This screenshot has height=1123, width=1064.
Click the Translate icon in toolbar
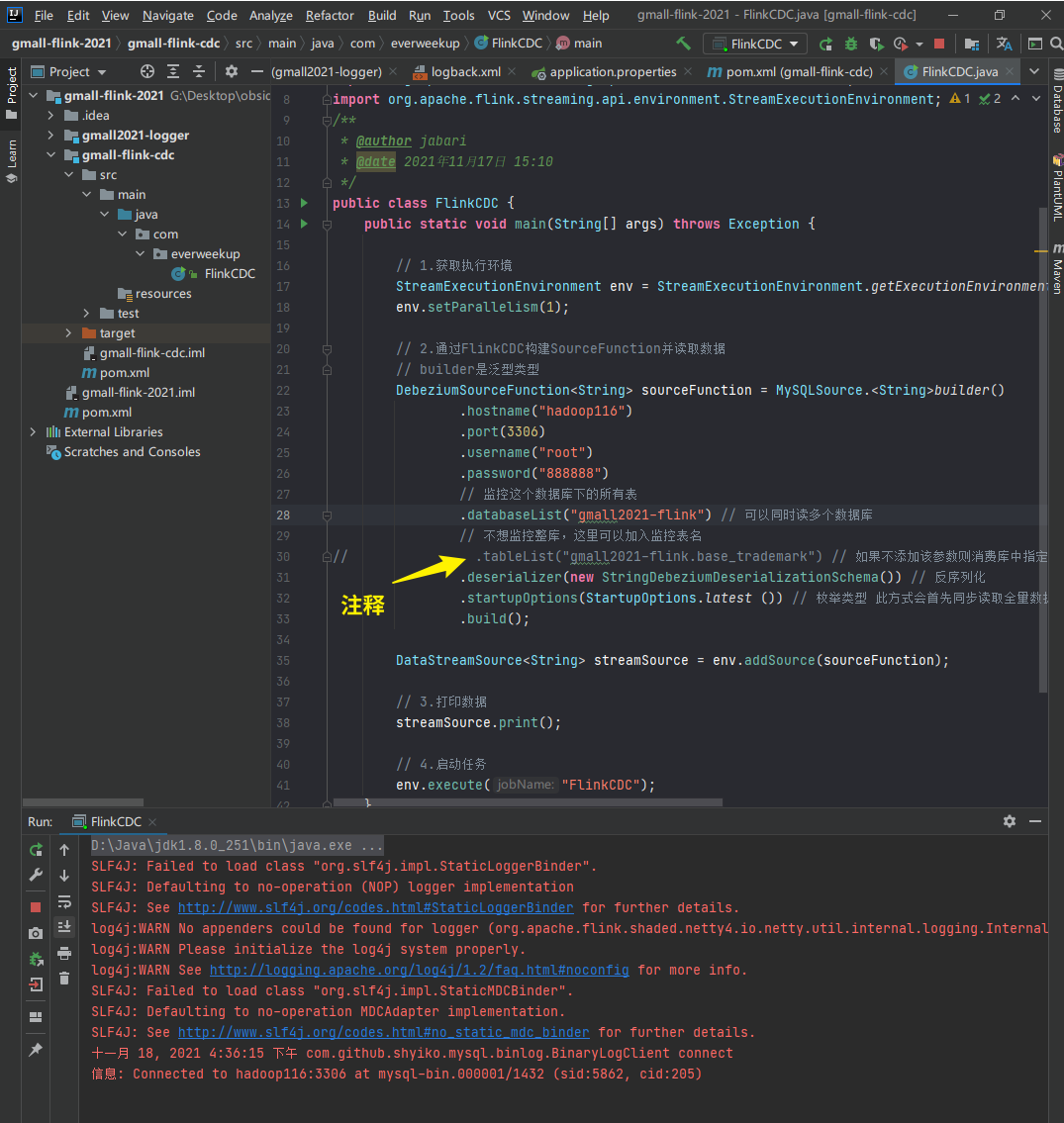click(1004, 45)
